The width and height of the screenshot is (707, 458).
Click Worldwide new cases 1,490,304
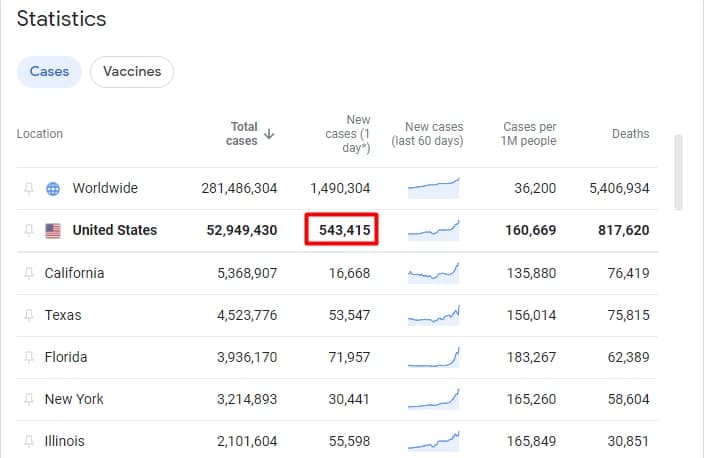coord(340,188)
